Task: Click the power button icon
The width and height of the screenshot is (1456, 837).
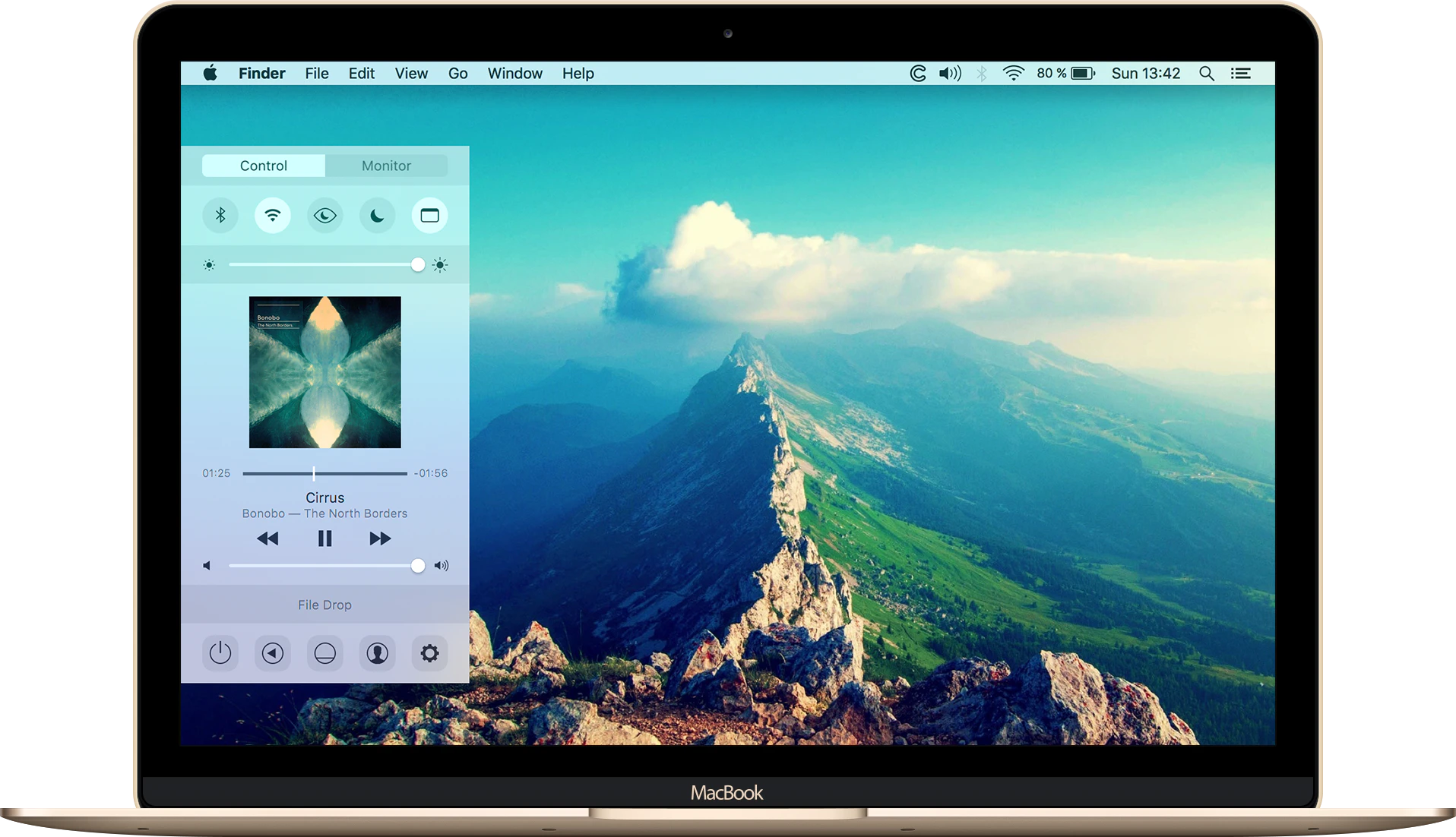Action: 220,653
